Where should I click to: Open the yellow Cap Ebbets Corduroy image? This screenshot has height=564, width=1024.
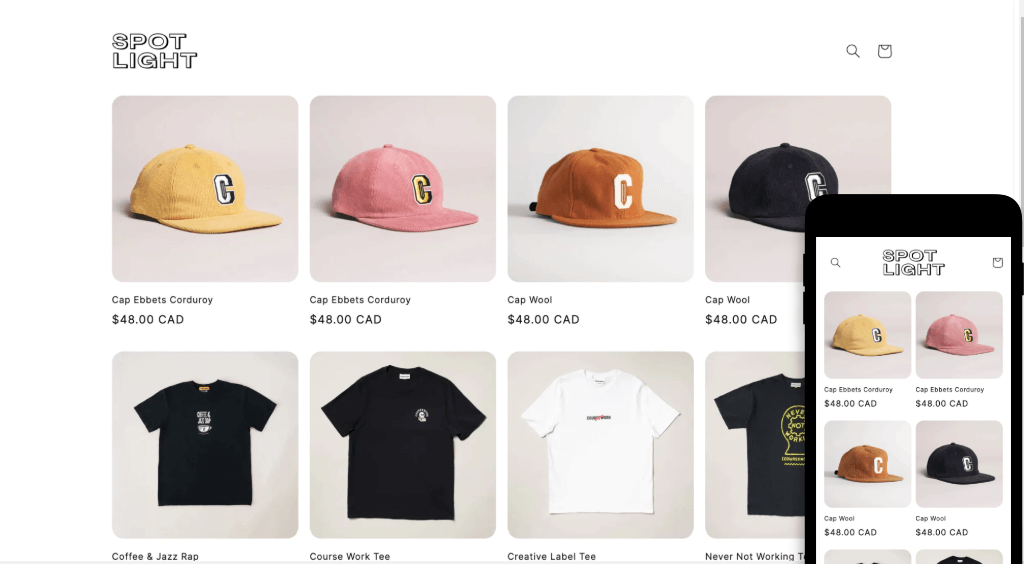(205, 189)
